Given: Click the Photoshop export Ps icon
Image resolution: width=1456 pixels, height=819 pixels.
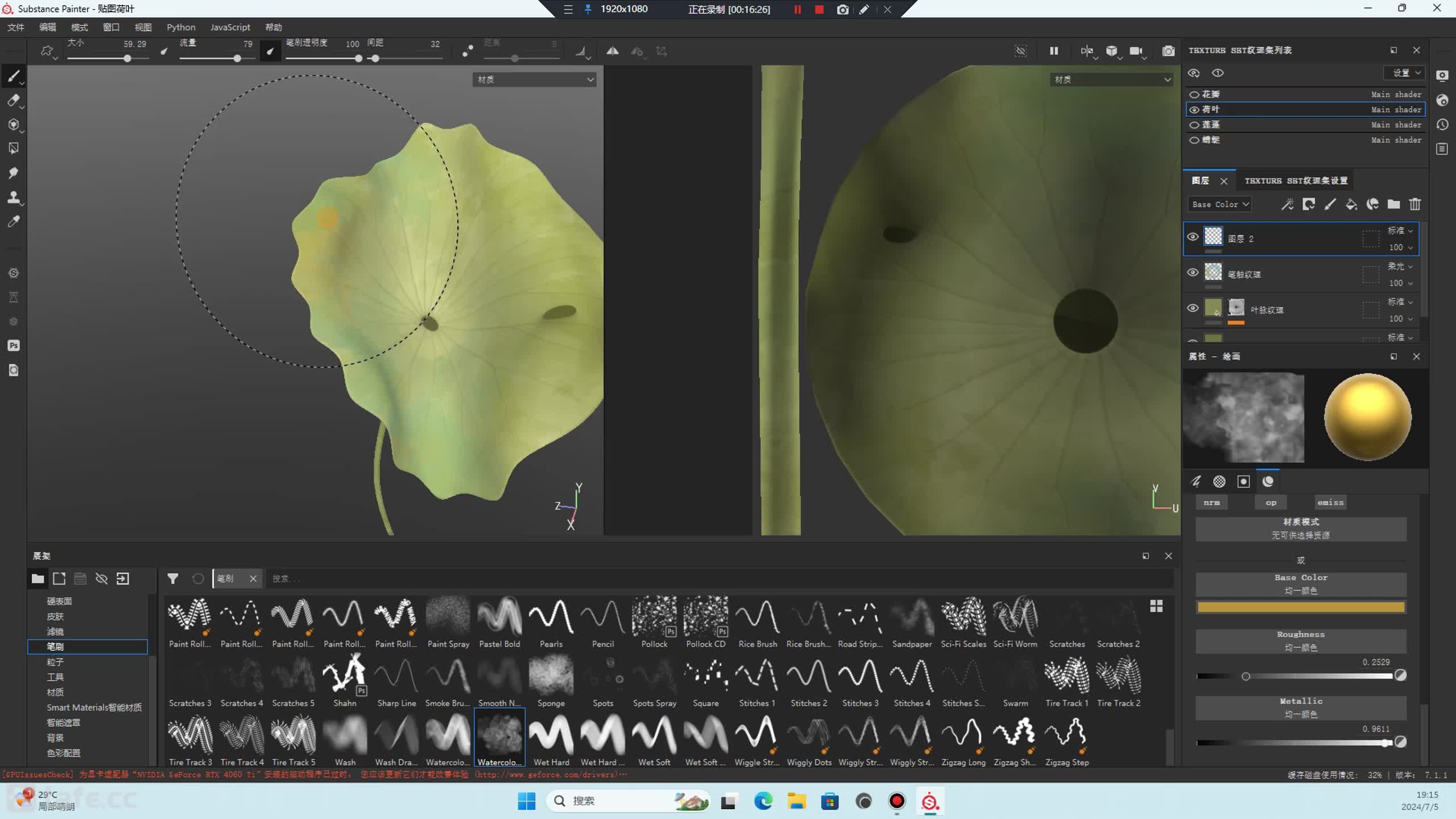Looking at the screenshot, I should pyautogui.click(x=14, y=345).
